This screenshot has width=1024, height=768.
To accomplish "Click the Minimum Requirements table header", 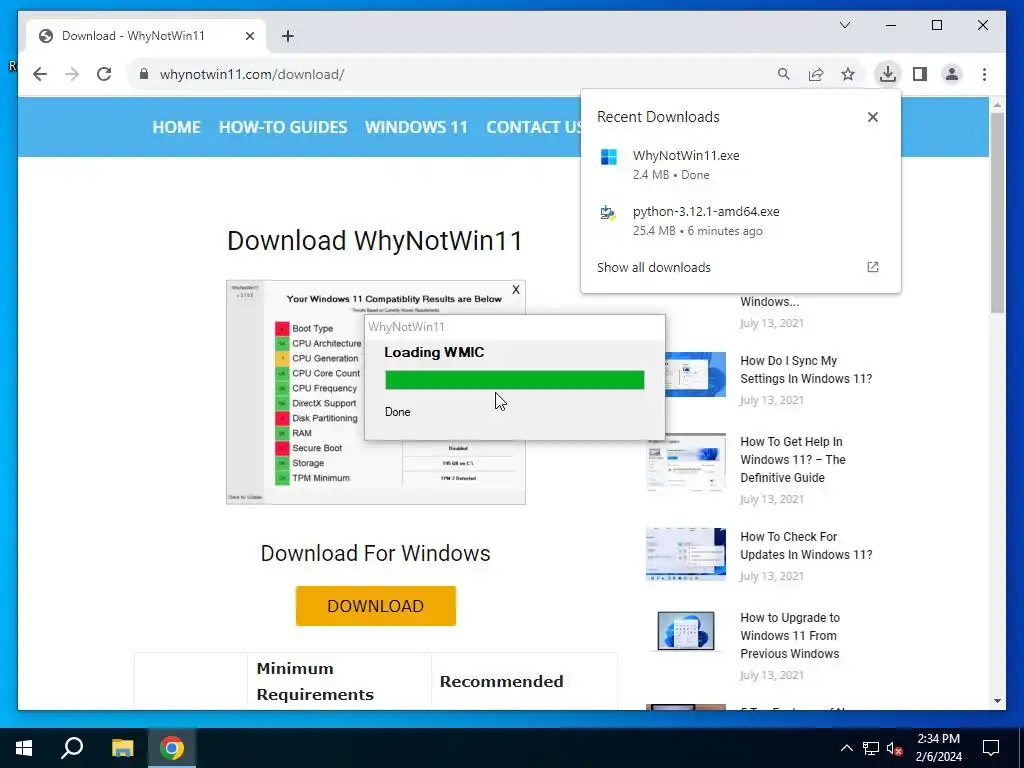I will [315, 681].
